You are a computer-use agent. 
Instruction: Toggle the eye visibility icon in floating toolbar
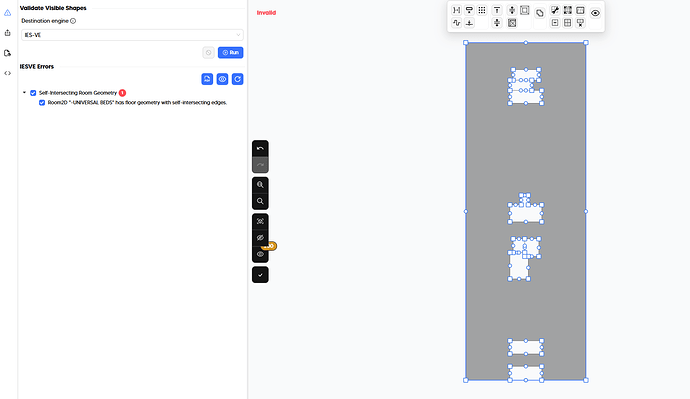(x=595, y=13)
